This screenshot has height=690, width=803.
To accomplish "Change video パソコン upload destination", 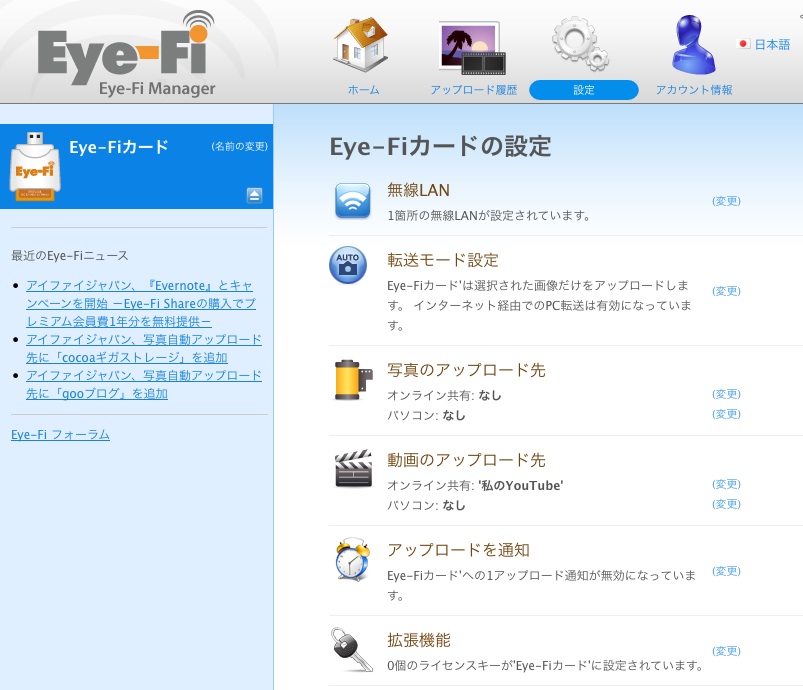I will 726,504.
